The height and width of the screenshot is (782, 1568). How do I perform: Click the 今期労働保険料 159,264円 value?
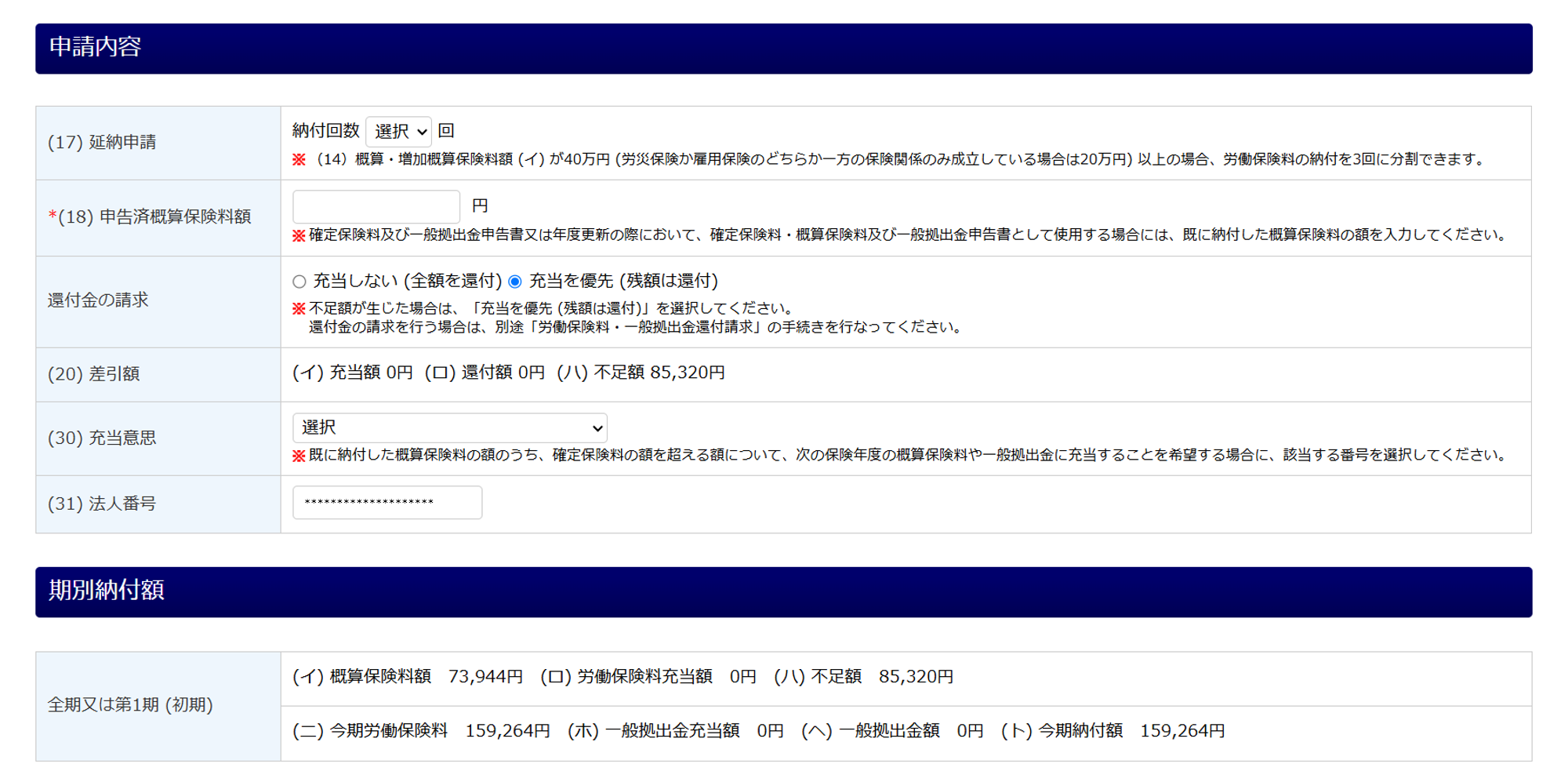pyautogui.click(x=421, y=731)
